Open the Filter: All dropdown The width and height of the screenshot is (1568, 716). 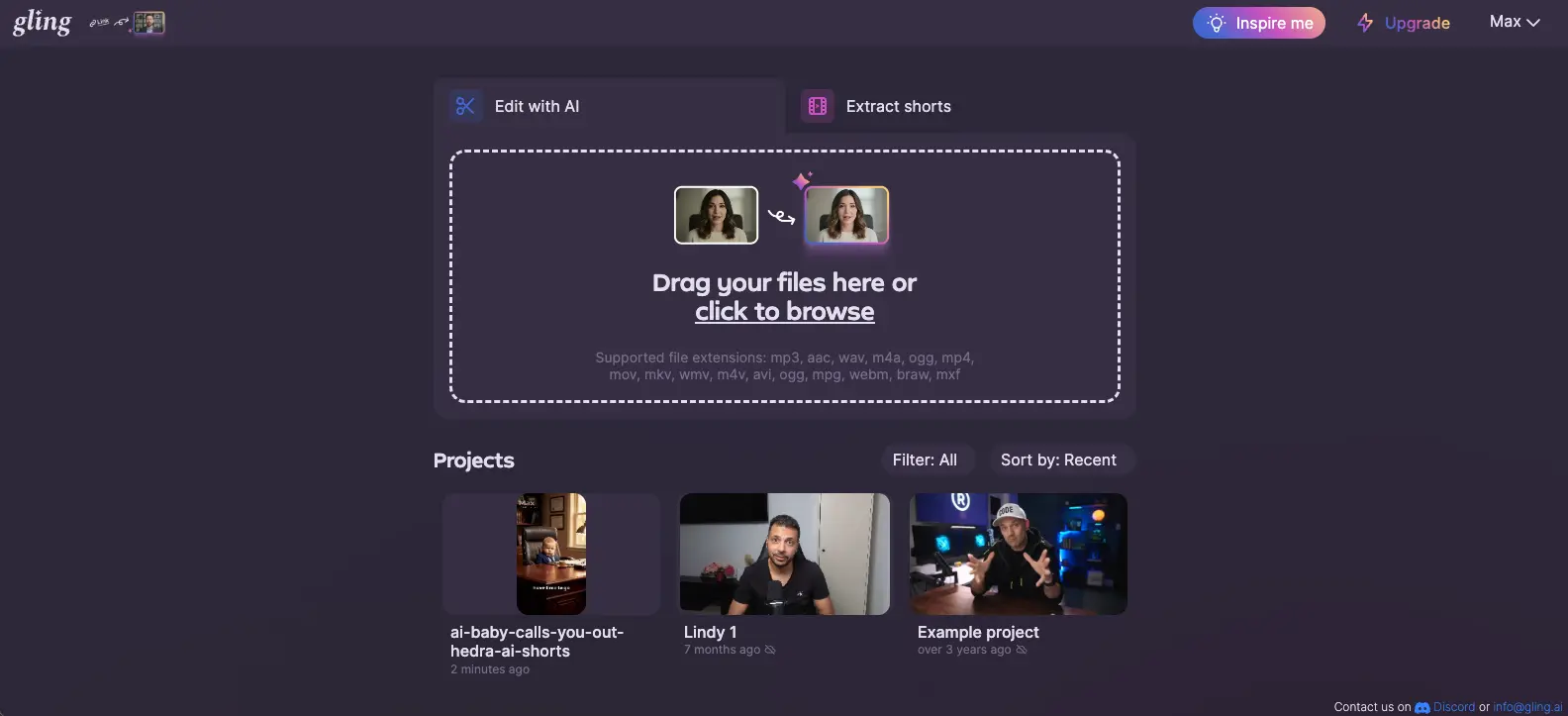(925, 460)
